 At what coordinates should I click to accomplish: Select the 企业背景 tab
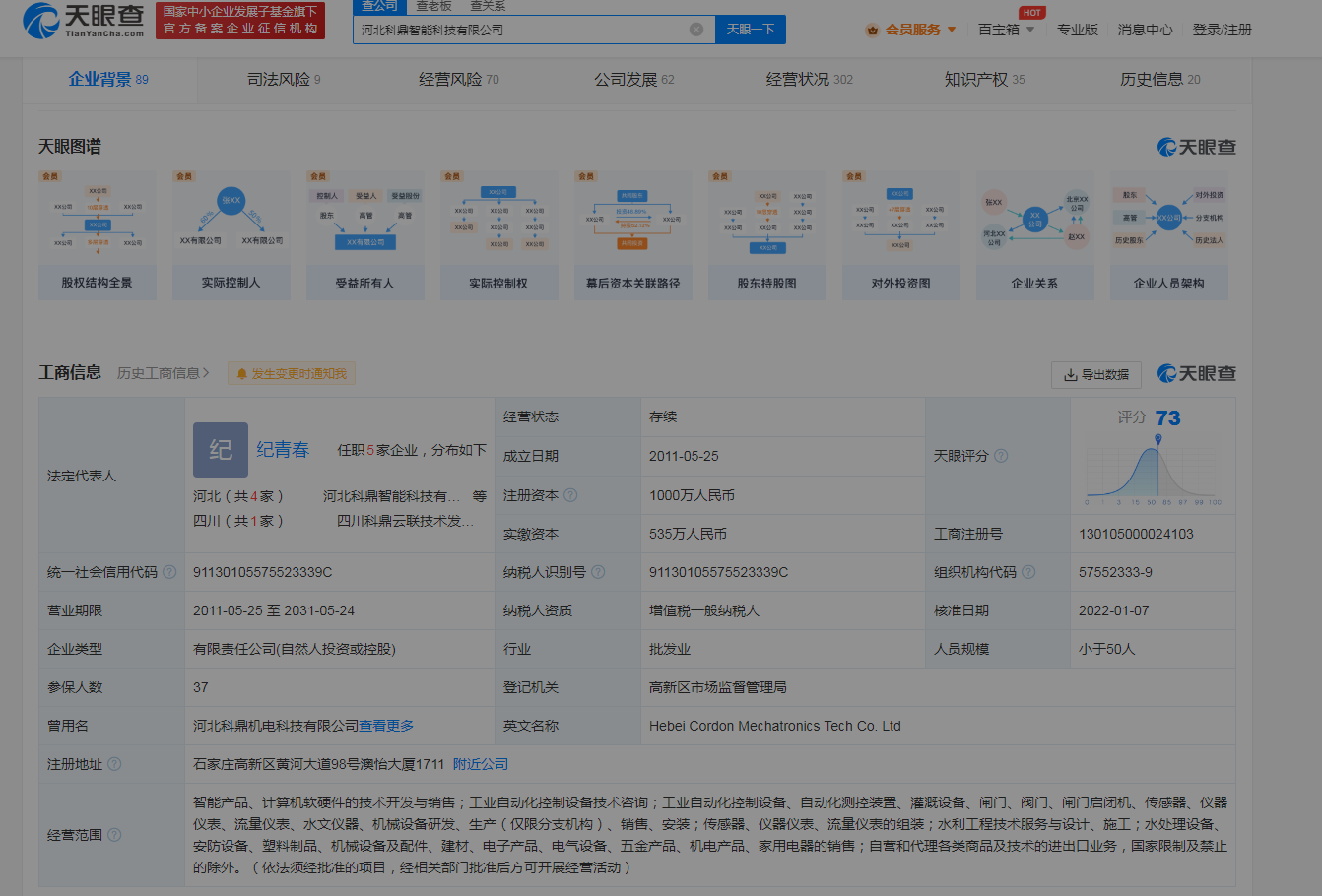pos(108,80)
